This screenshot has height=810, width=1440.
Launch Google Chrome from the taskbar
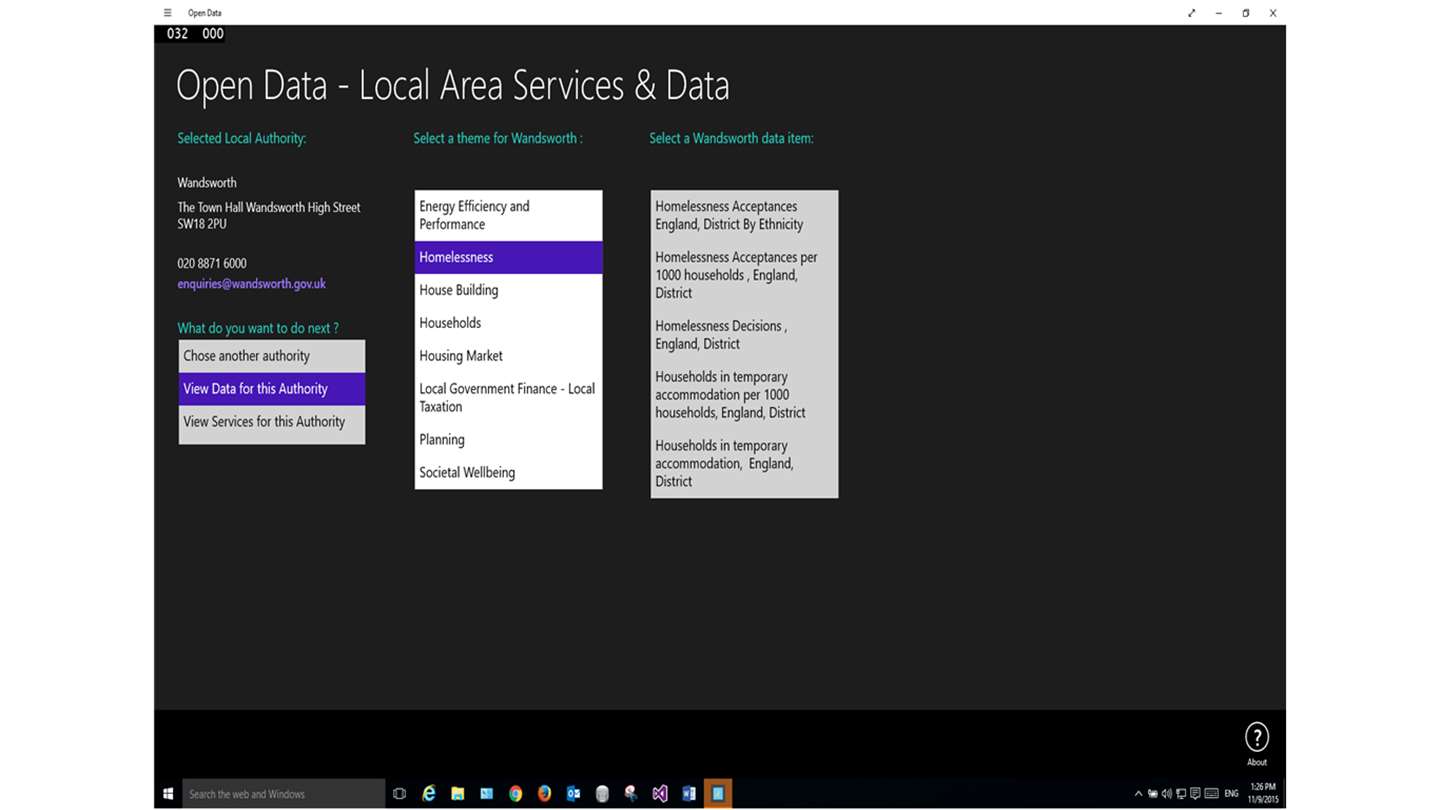(x=515, y=793)
